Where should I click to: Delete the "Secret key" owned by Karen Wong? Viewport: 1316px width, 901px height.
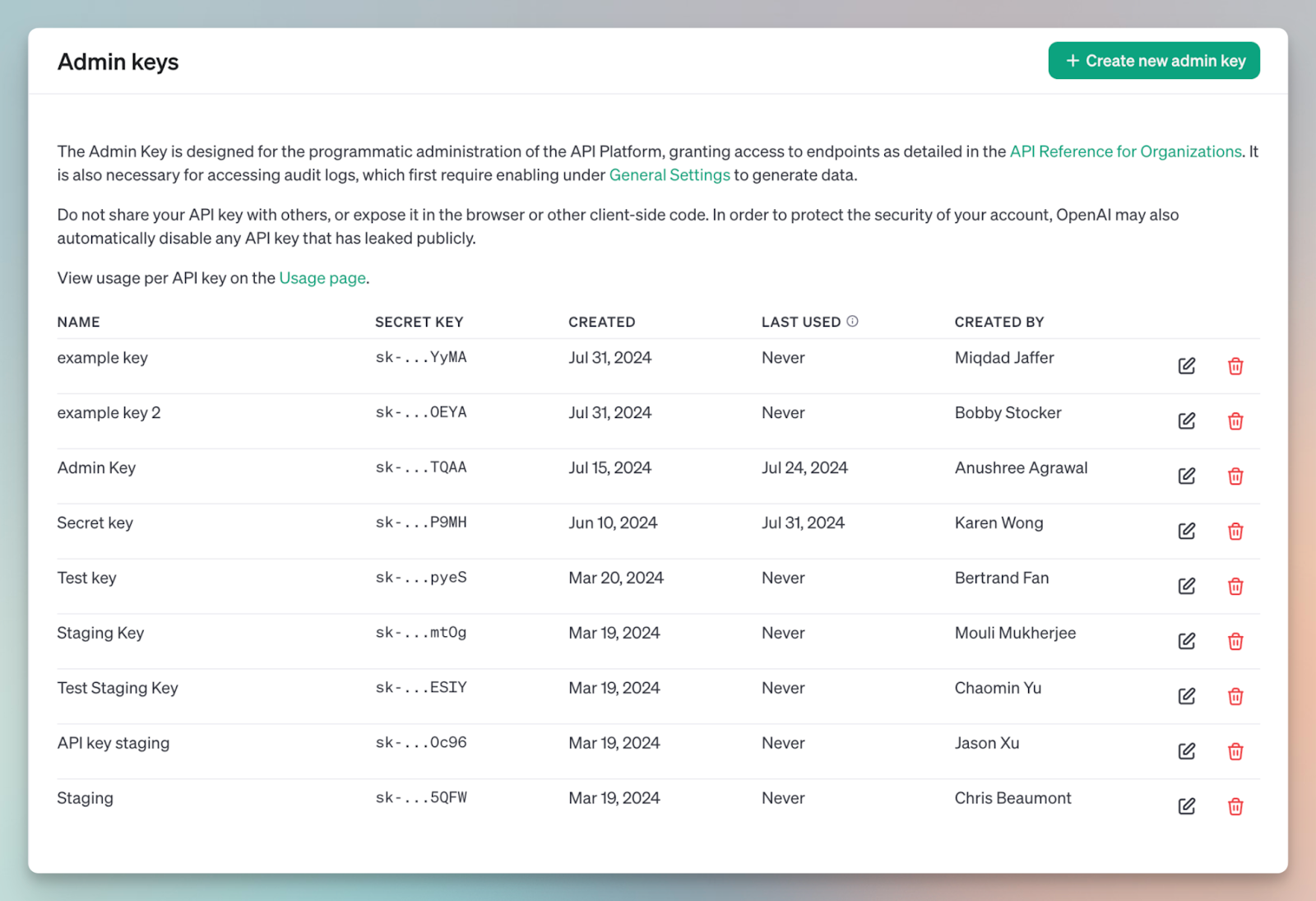point(1235,531)
